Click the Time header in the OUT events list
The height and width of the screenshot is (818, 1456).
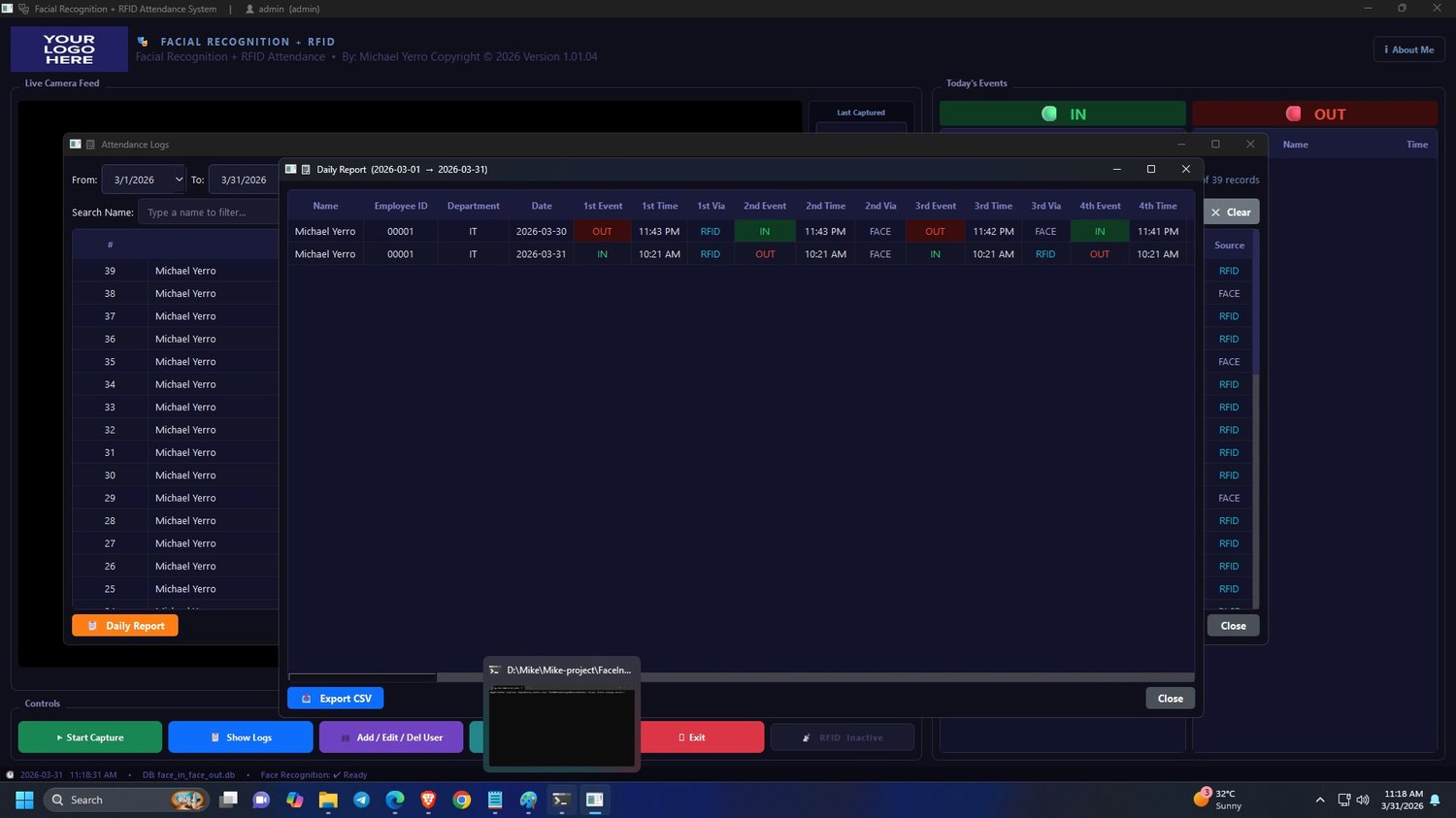pyautogui.click(x=1417, y=145)
